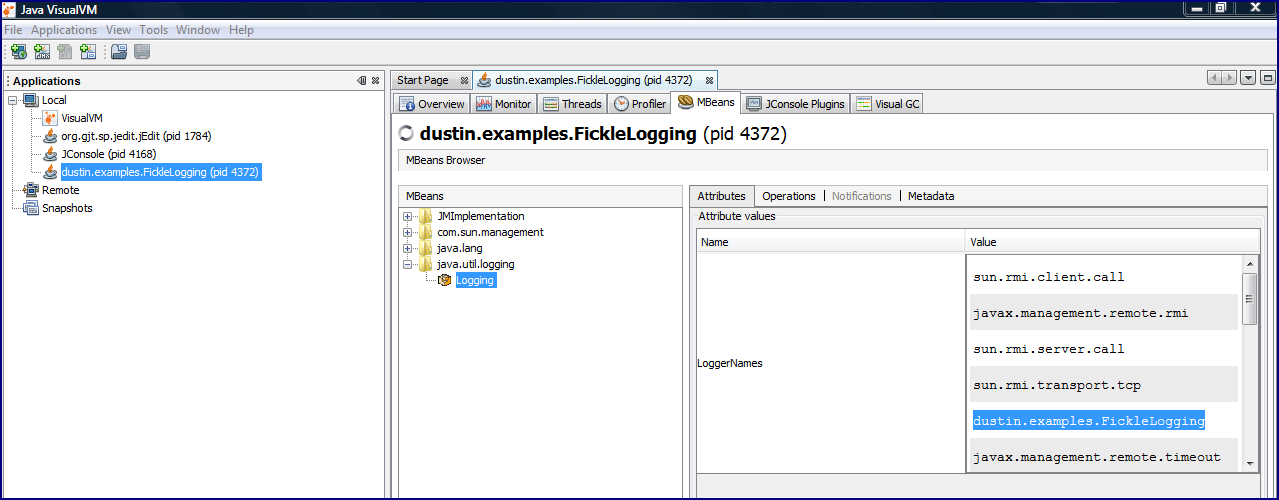
Task: Expand the com.sun.management MBean node
Action: click(x=407, y=232)
